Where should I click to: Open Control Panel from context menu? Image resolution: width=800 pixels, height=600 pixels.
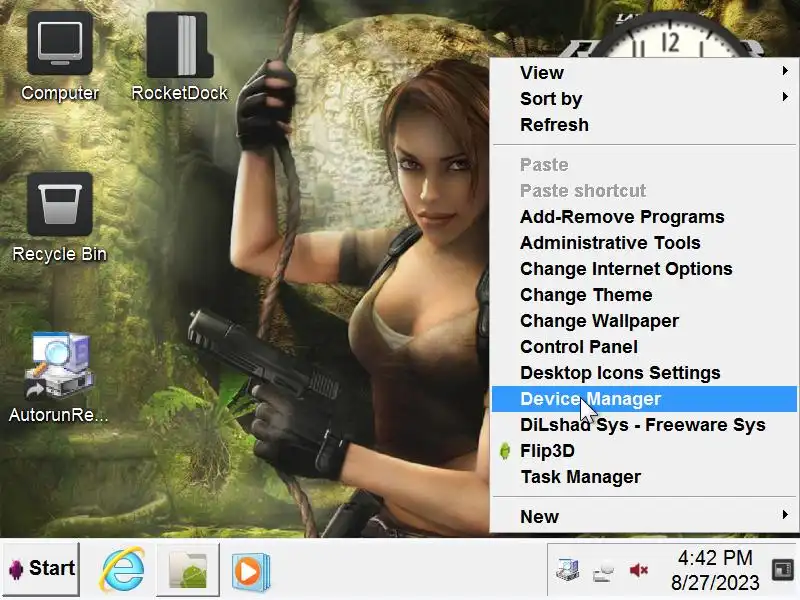pyautogui.click(x=644, y=347)
